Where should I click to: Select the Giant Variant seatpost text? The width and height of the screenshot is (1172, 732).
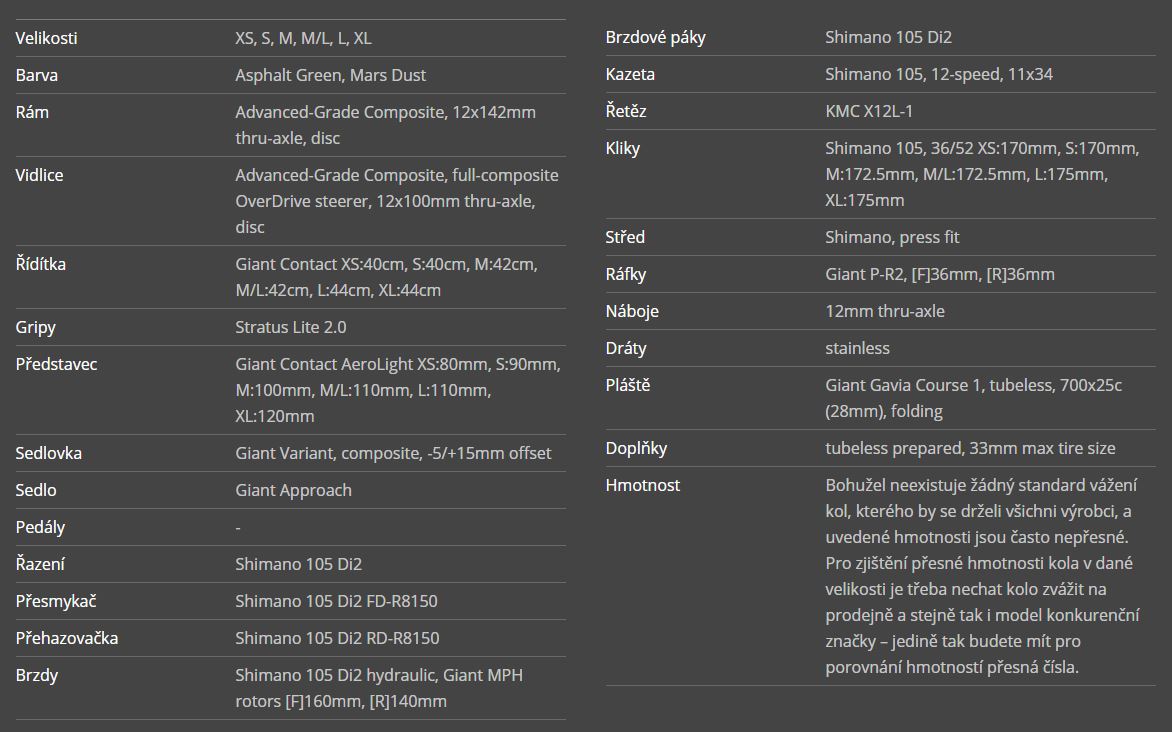click(x=393, y=454)
